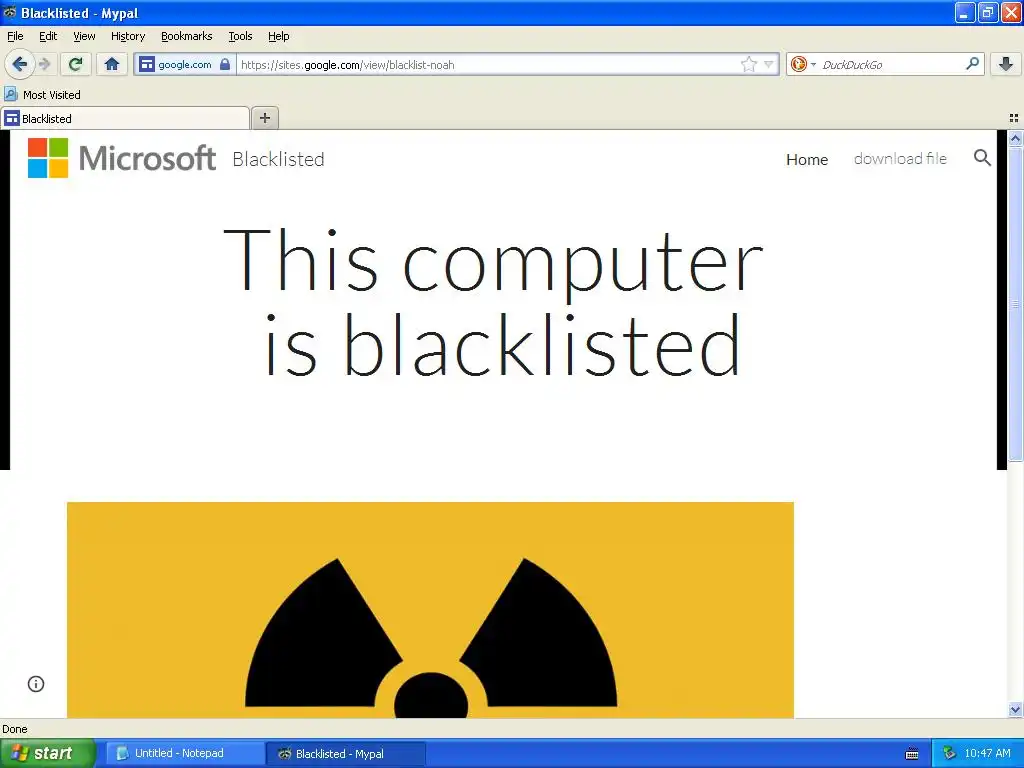Screen dimensions: 1024x768
Task: Open the Windows Start menu
Action: (47, 753)
